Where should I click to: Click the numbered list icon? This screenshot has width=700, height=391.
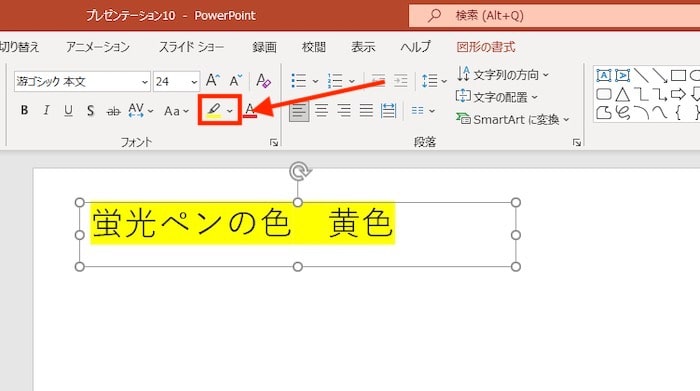click(x=335, y=81)
